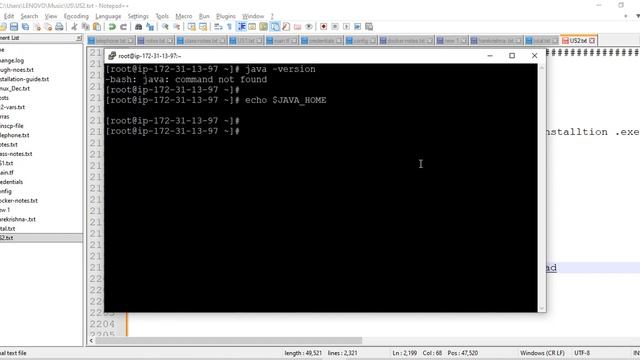Maximize the PuTTY terminal window
The width and height of the screenshot is (640, 360).
[512, 56]
